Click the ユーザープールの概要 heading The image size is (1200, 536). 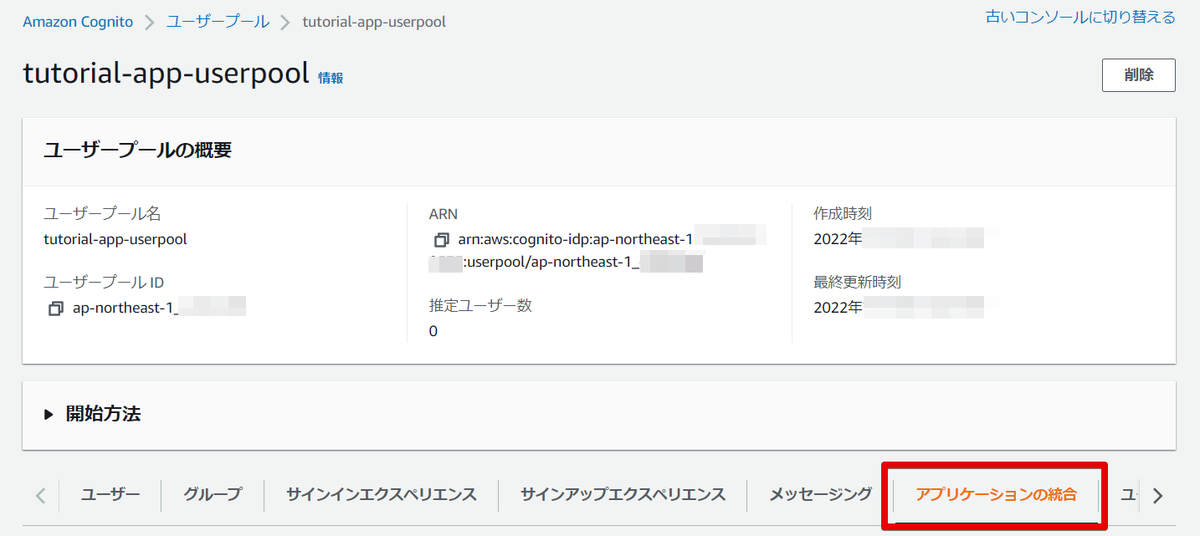pyautogui.click(x=138, y=151)
